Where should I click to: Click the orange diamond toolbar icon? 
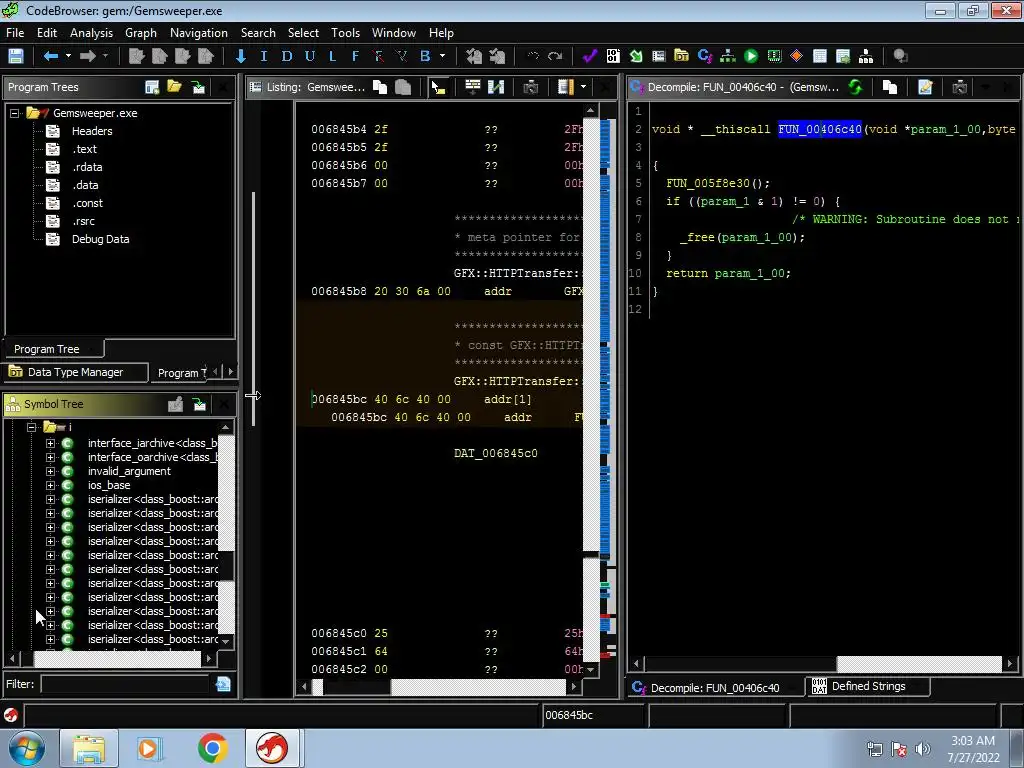(797, 56)
